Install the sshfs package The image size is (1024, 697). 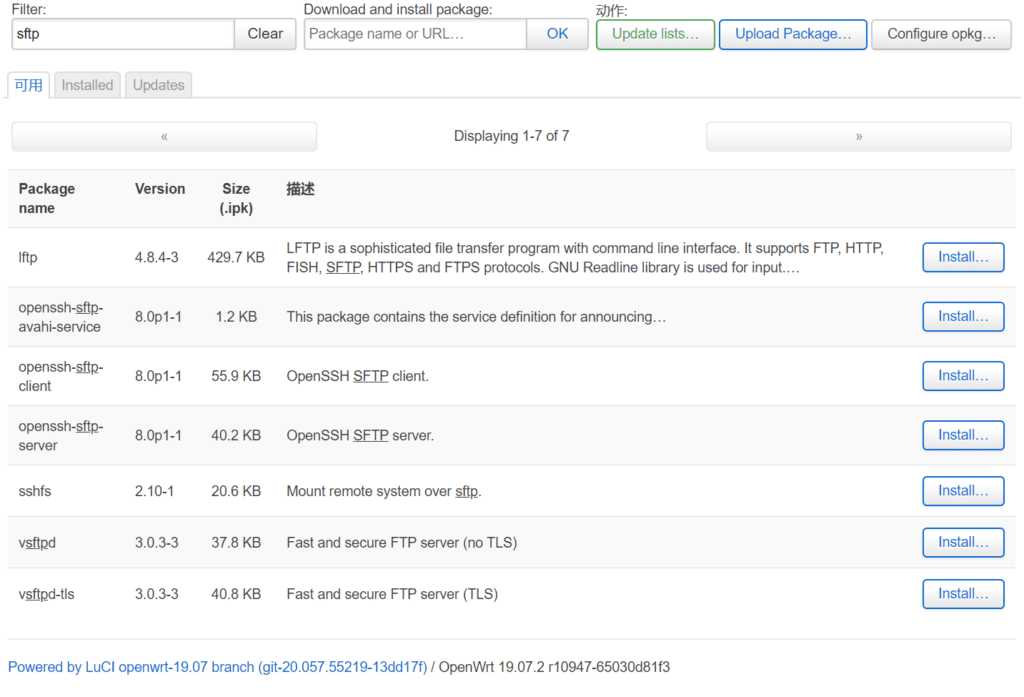[x=962, y=491]
